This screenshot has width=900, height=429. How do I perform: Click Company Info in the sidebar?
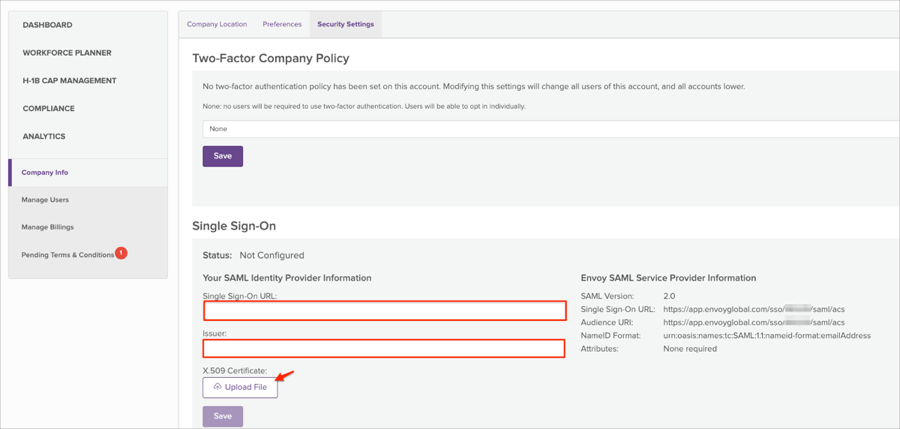pos(45,173)
